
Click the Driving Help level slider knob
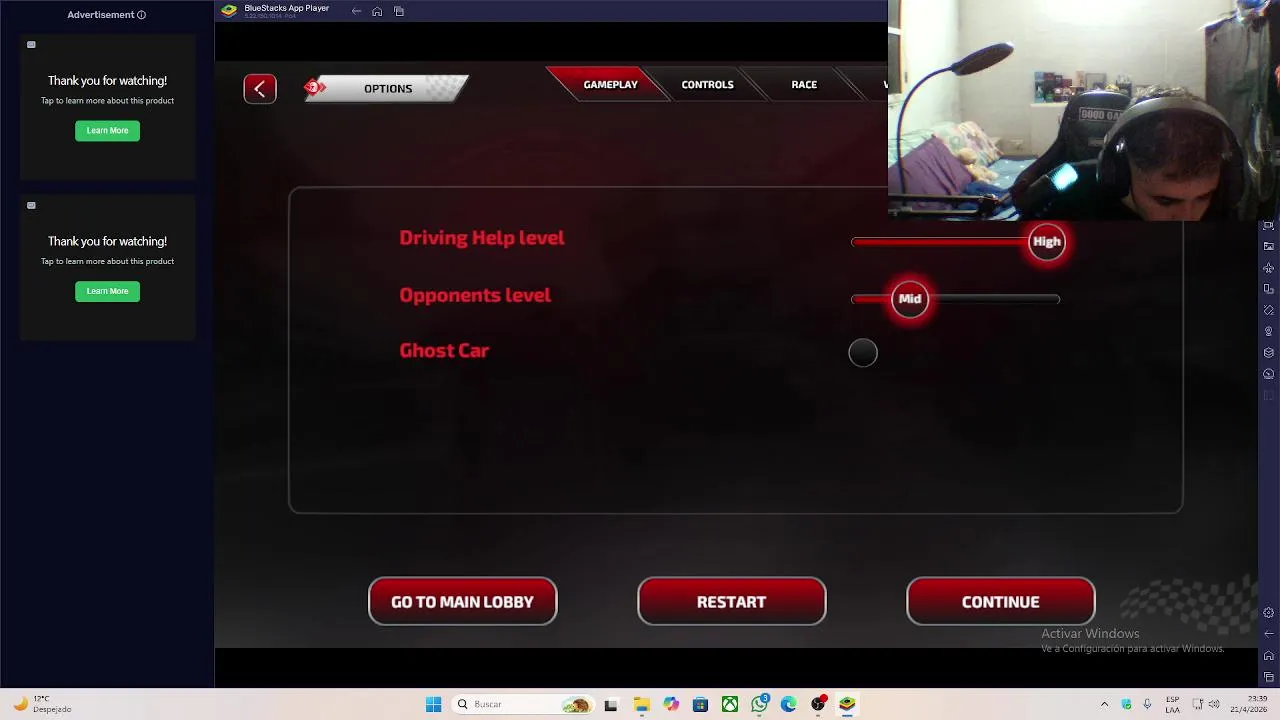coord(1047,241)
